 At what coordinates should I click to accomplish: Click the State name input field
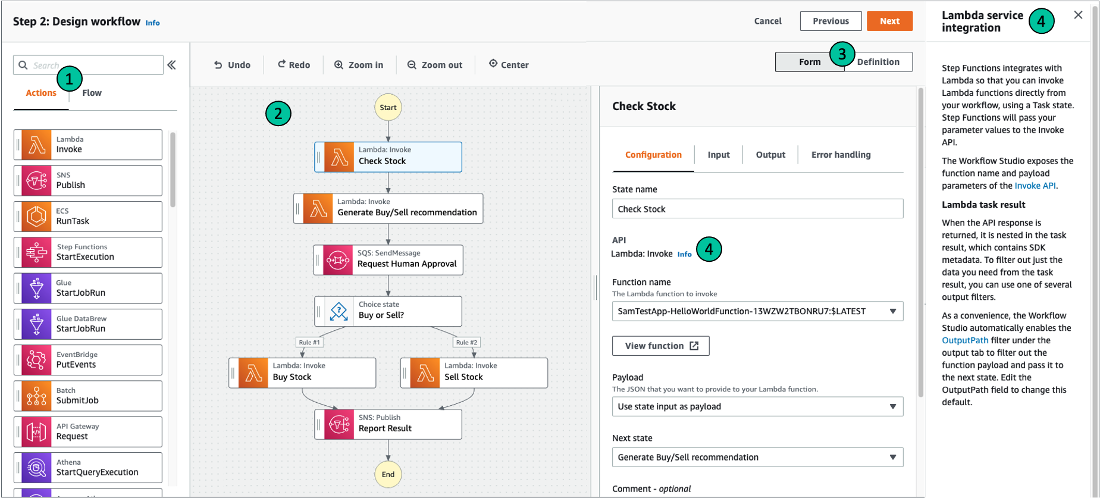758,209
